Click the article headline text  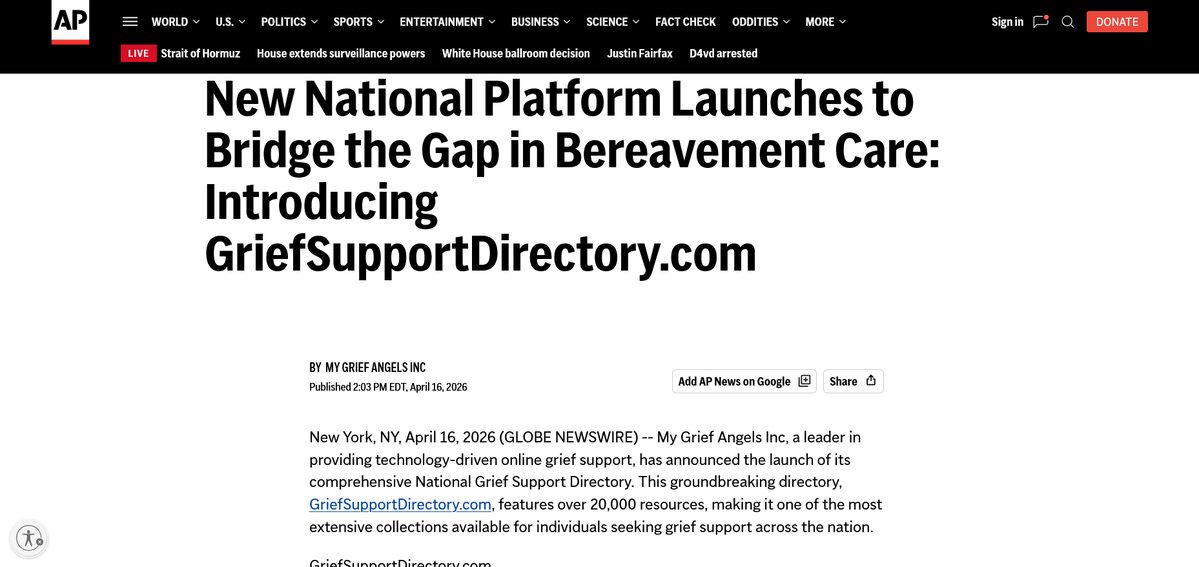(572, 178)
